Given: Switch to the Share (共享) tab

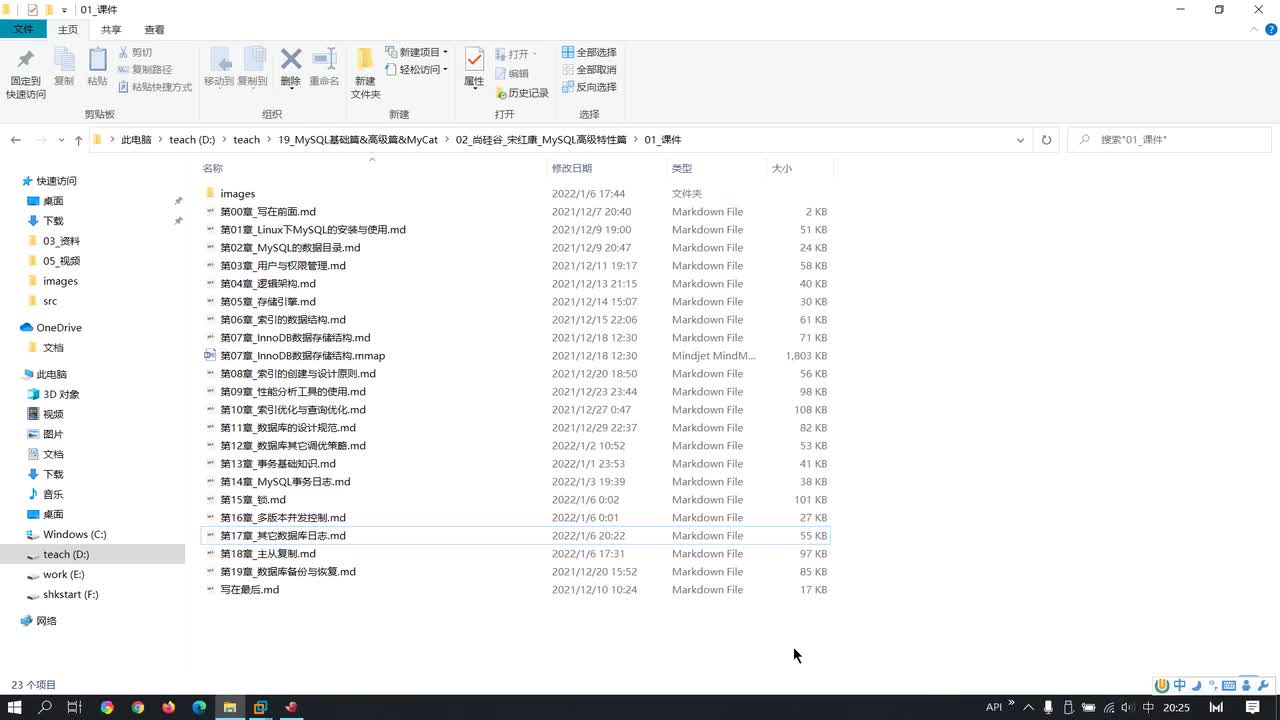Looking at the screenshot, I should coord(111,30).
